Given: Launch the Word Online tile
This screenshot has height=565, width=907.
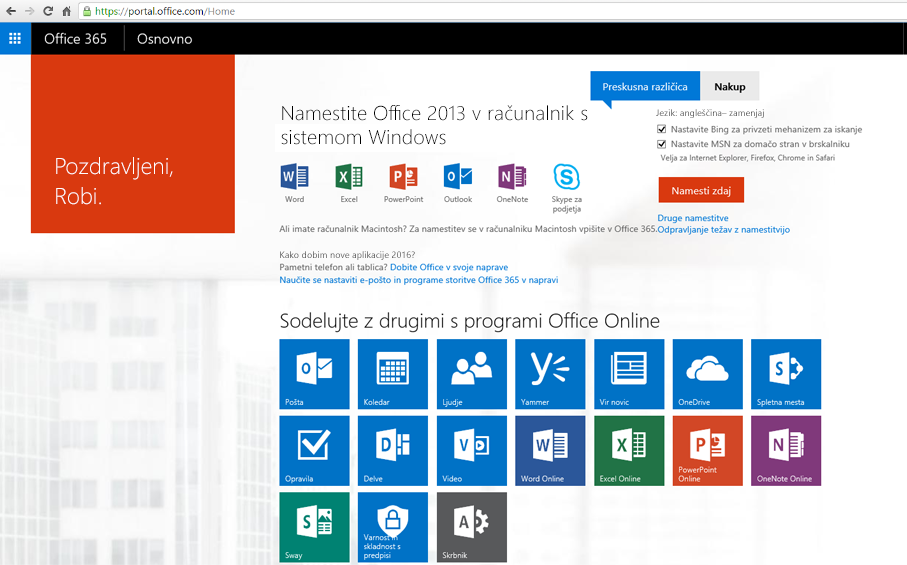Looking at the screenshot, I should 550,450.
